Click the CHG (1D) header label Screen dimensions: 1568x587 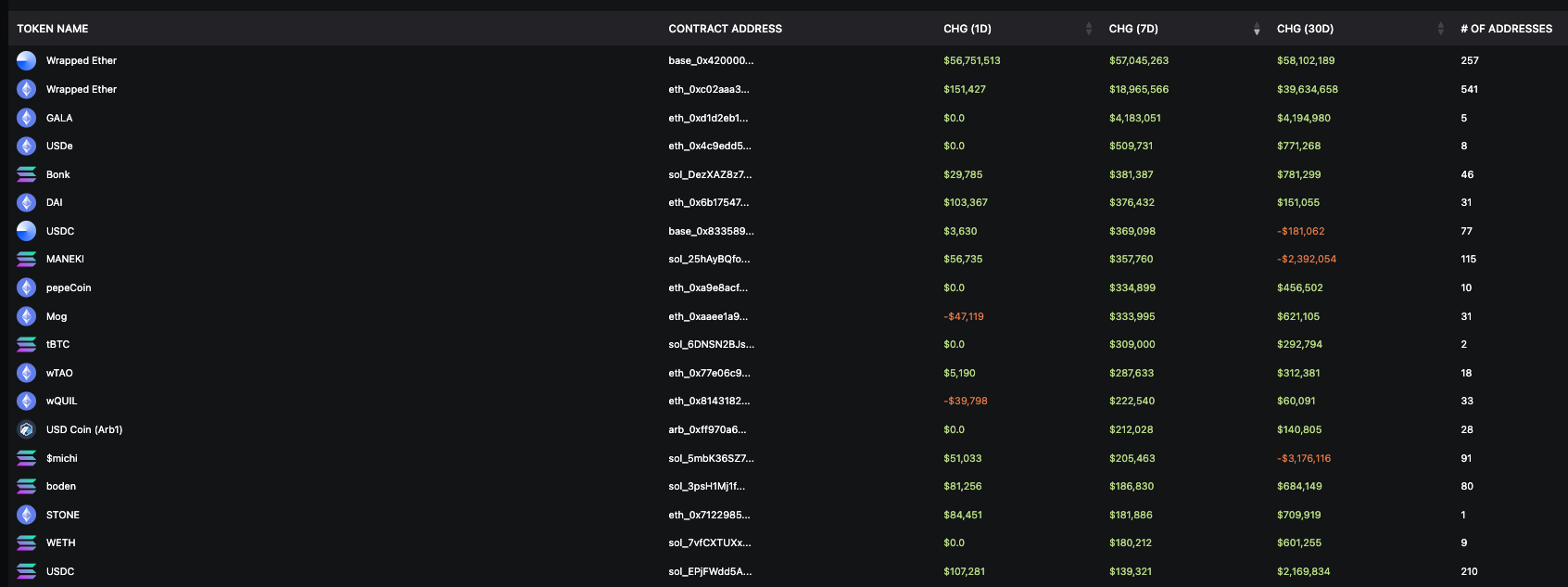(967, 29)
